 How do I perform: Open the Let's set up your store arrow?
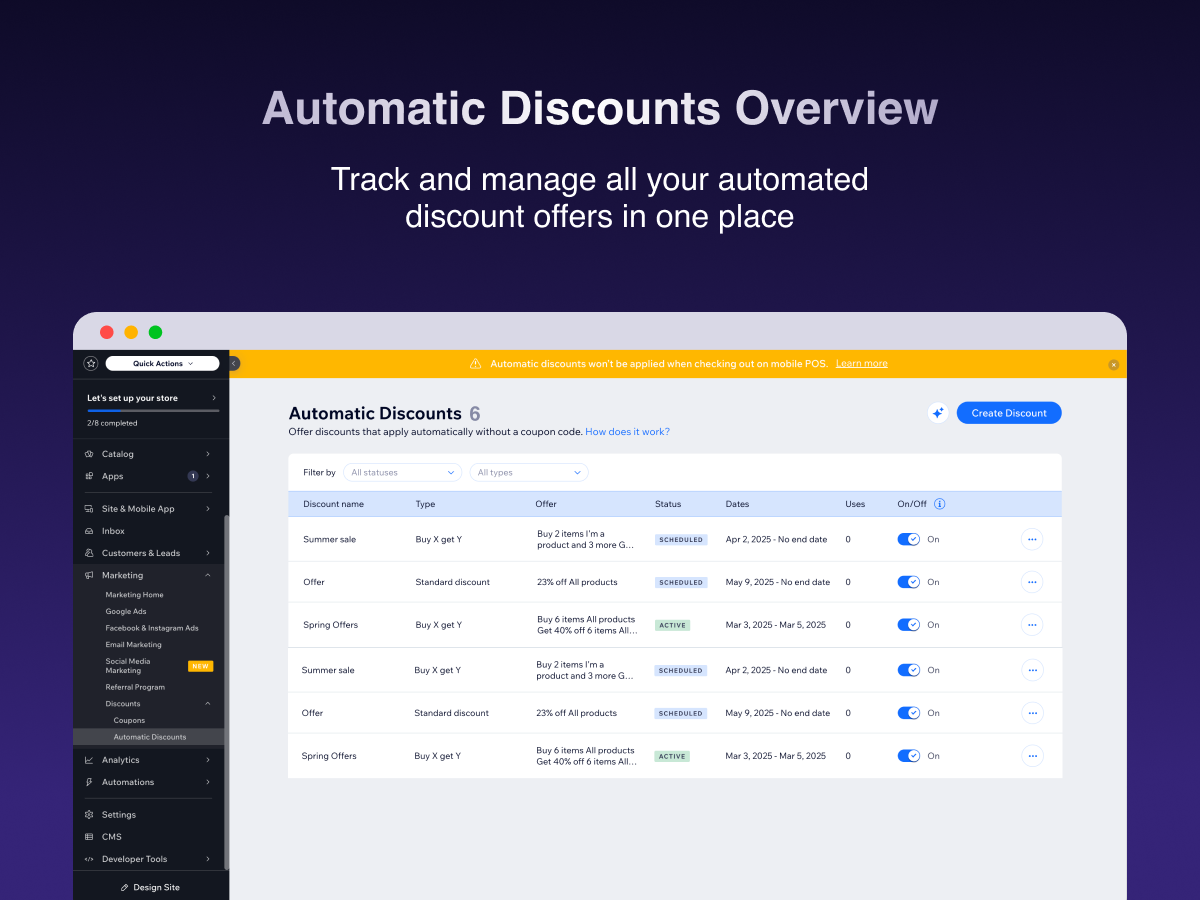[x=214, y=398]
